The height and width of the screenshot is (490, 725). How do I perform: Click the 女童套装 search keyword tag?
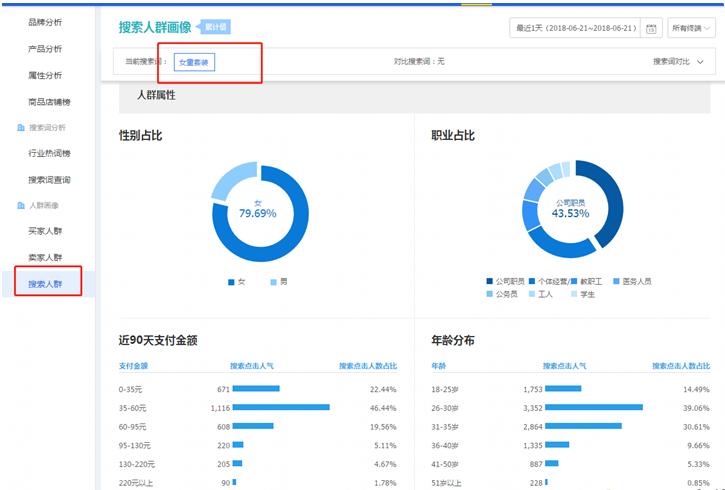pyautogui.click(x=194, y=62)
